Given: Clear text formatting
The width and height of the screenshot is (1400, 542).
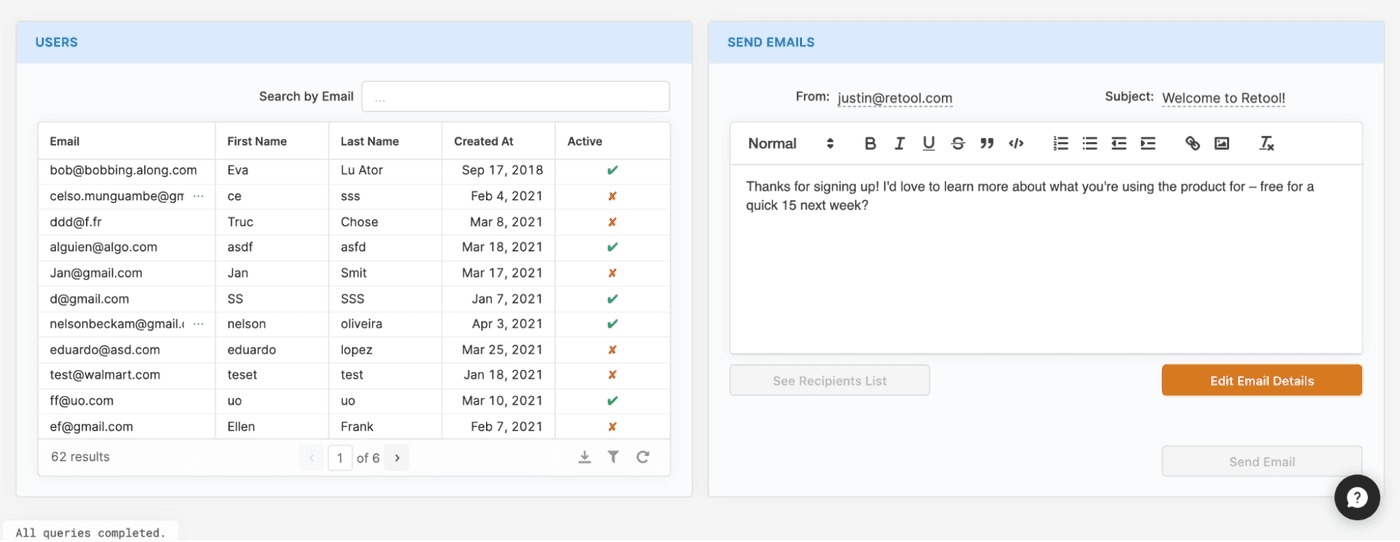Looking at the screenshot, I should click(1266, 144).
